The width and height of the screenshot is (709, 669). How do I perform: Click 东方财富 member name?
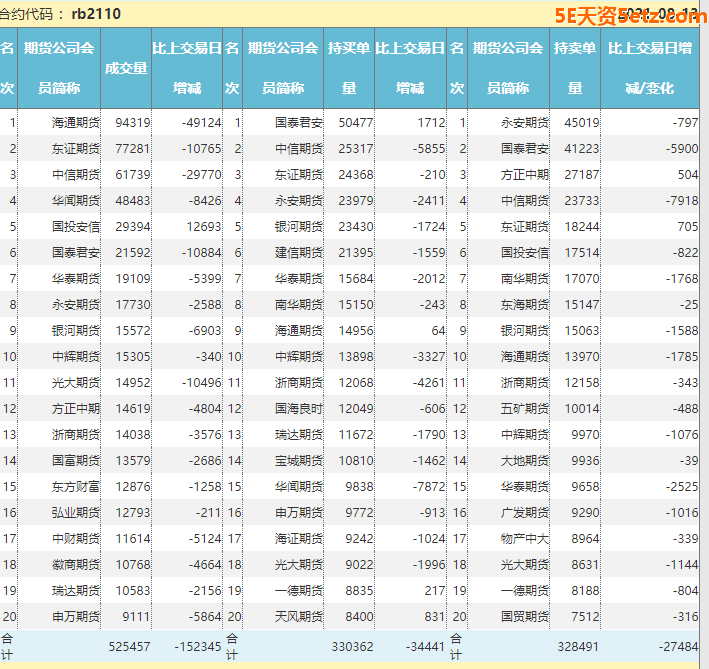[76, 487]
